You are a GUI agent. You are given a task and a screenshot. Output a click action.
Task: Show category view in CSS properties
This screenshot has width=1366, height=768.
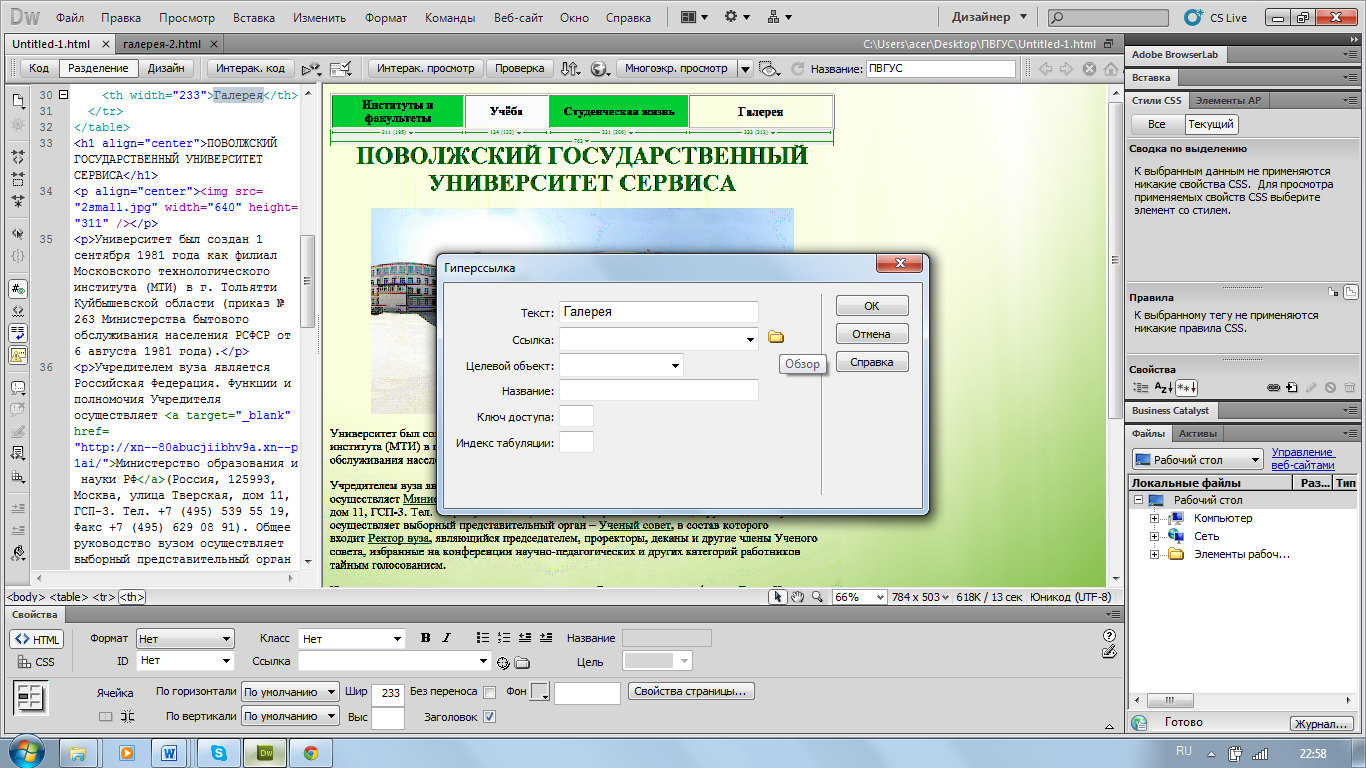pos(1141,387)
